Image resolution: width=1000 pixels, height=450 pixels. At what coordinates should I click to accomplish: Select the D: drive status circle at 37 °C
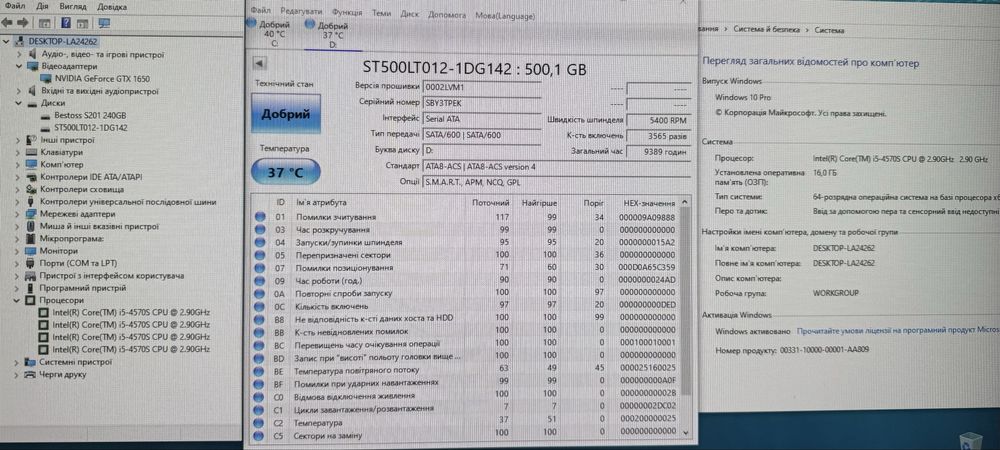click(310, 25)
